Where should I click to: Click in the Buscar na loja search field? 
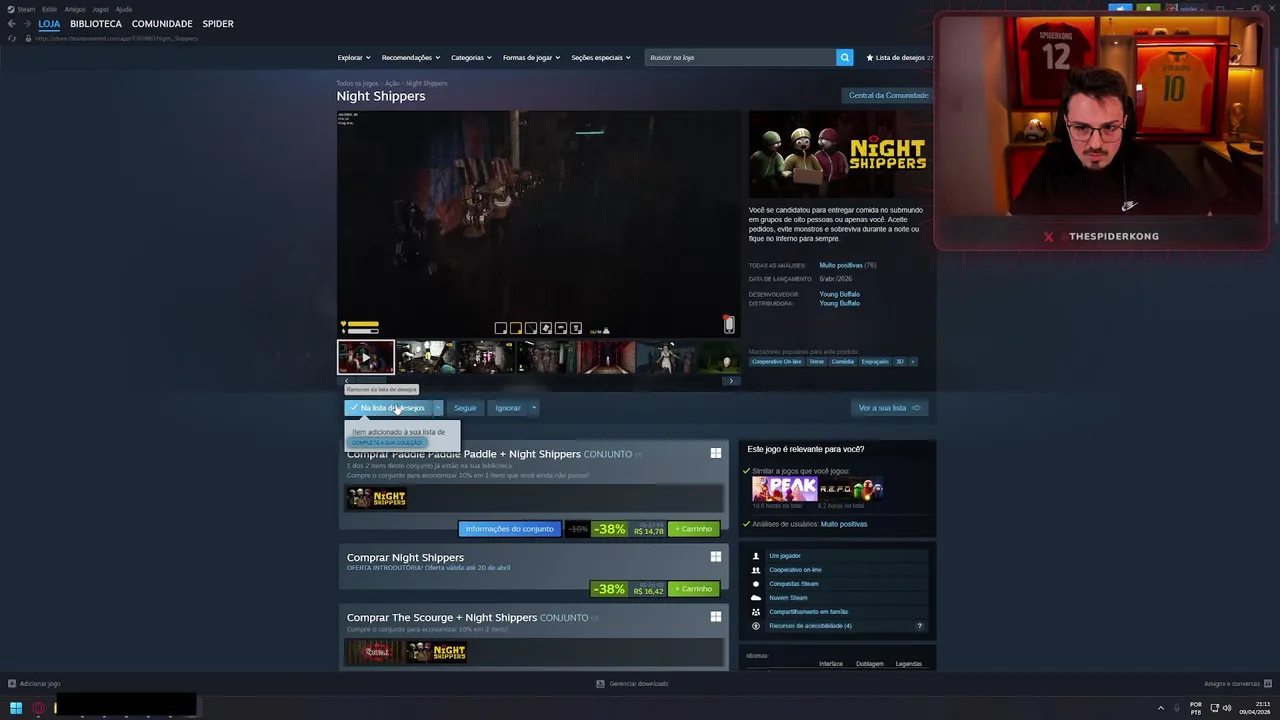(x=740, y=57)
